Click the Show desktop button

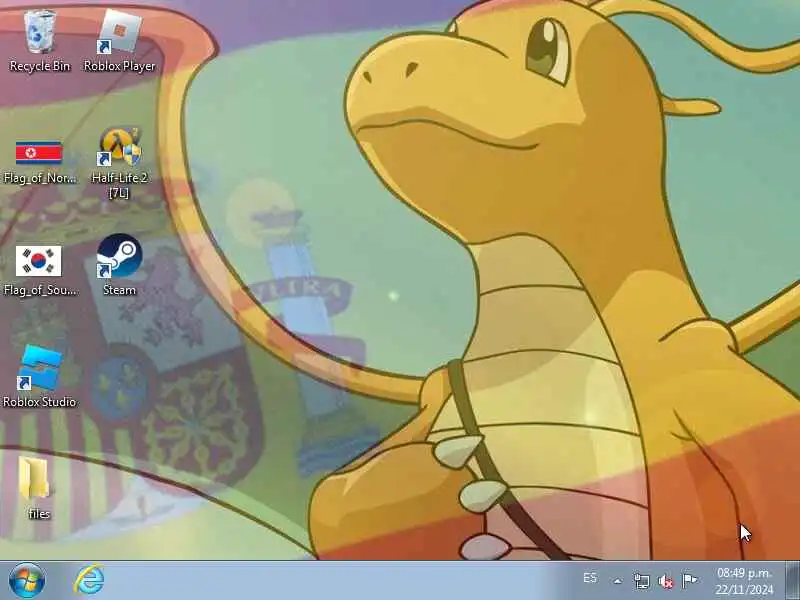coord(792,581)
